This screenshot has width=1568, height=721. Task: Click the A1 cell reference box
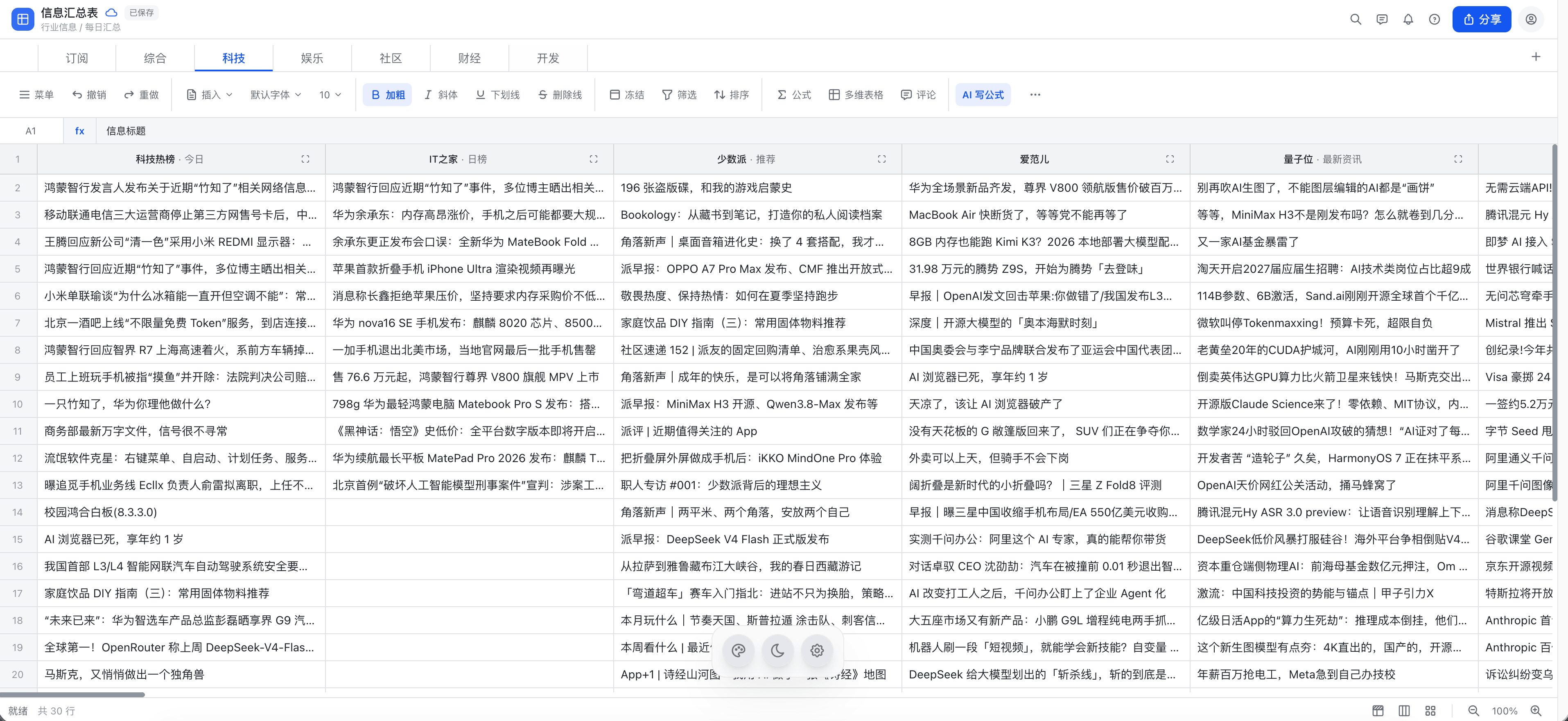(31, 131)
